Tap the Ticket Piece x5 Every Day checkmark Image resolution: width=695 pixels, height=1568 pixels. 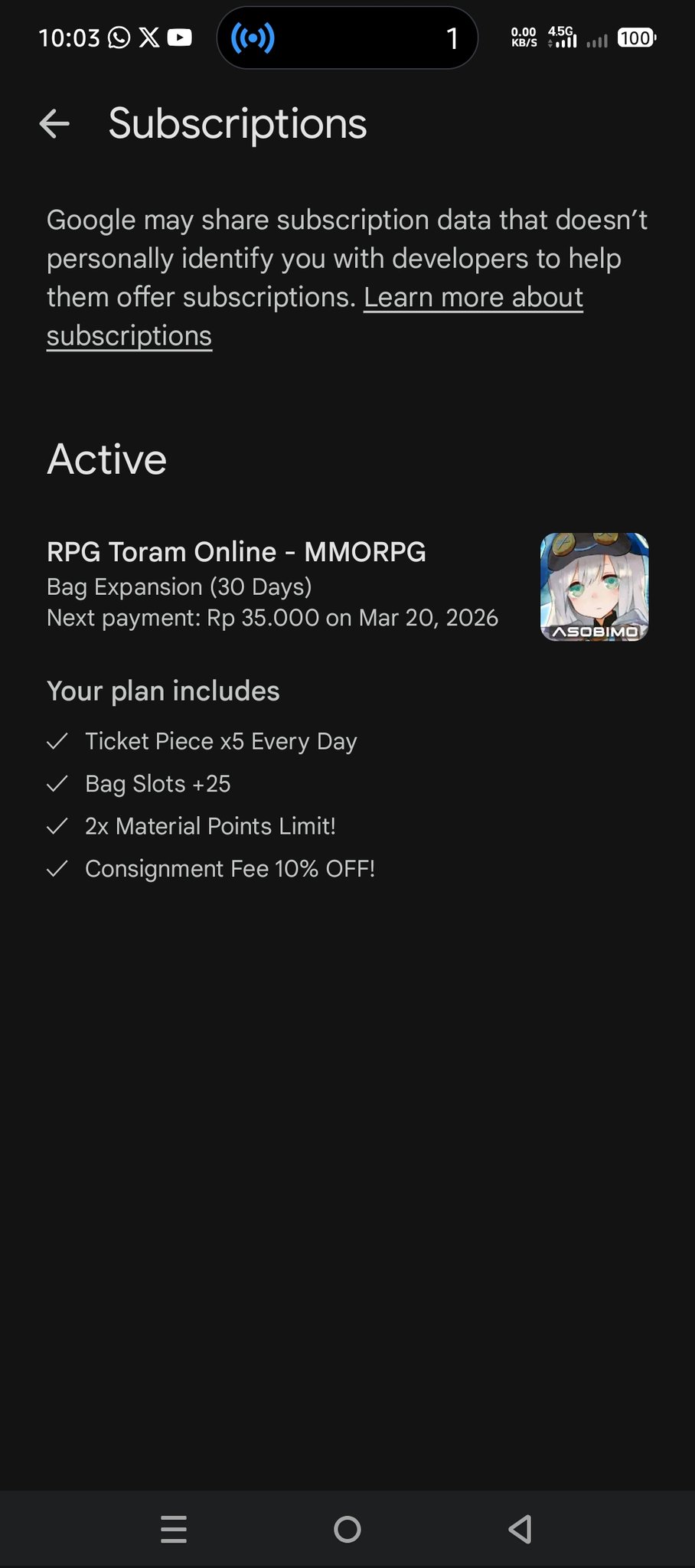tap(57, 741)
